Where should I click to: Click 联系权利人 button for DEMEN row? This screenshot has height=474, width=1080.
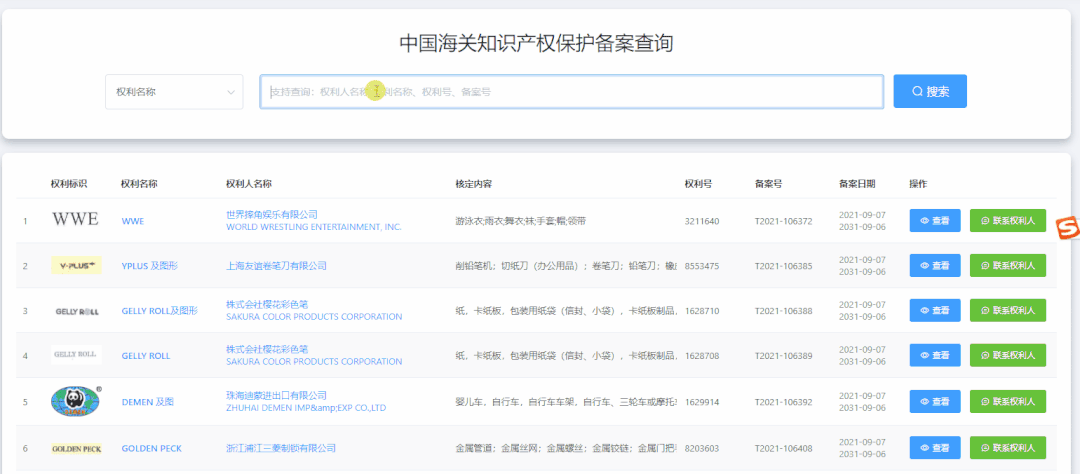(x=1008, y=402)
